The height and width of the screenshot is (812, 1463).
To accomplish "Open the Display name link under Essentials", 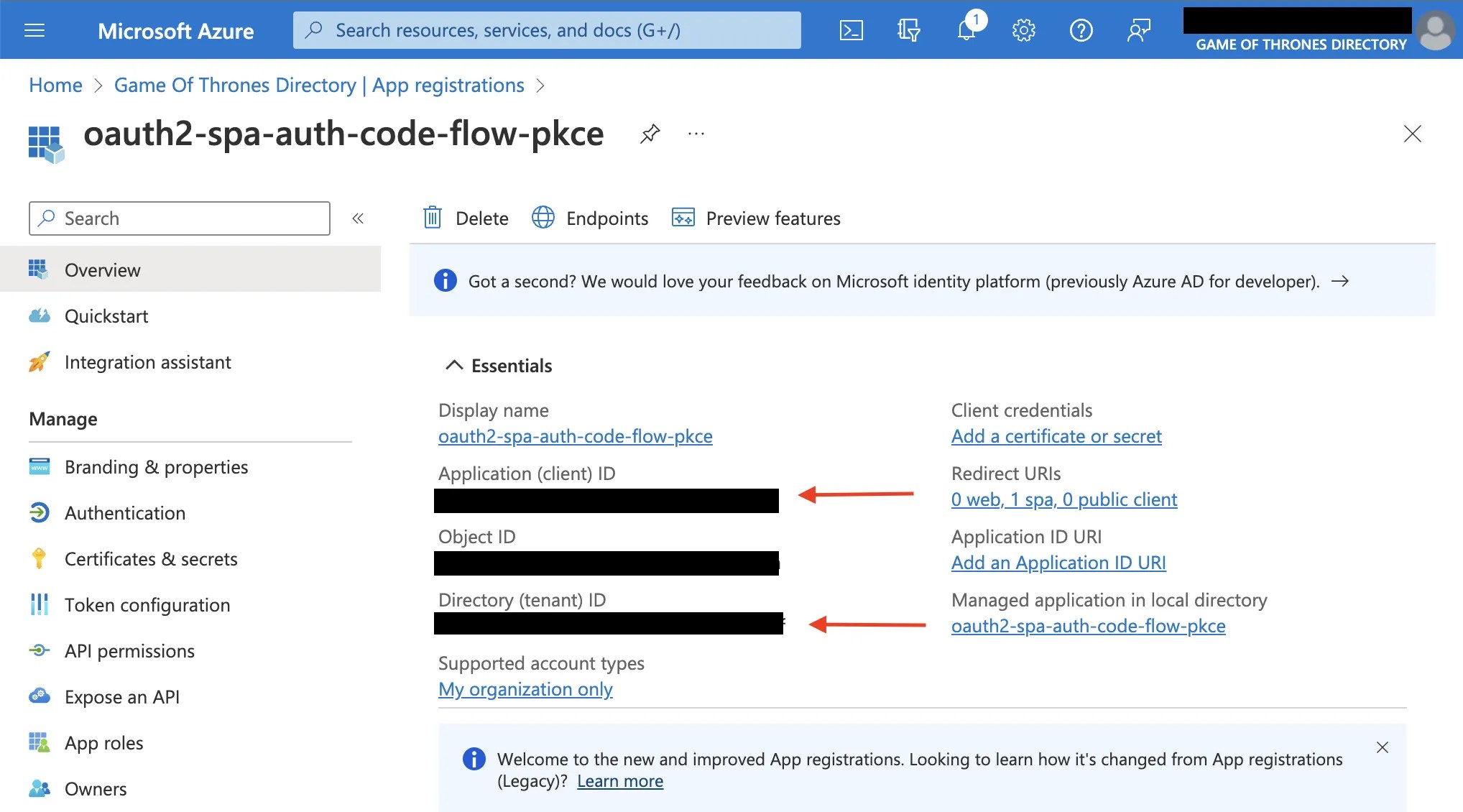I will click(575, 436).
